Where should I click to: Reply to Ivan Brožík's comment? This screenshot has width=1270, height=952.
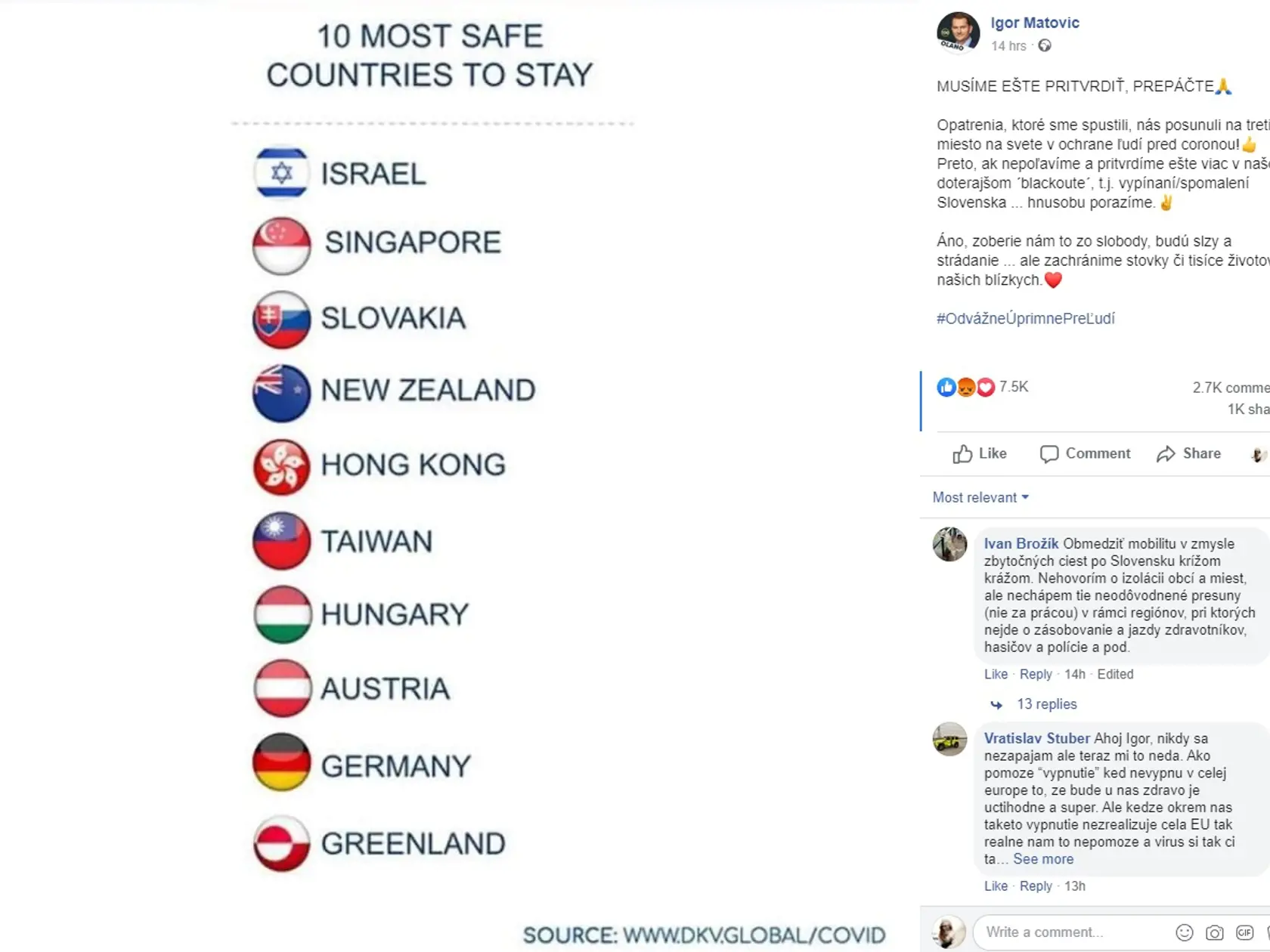point(1036,674)
